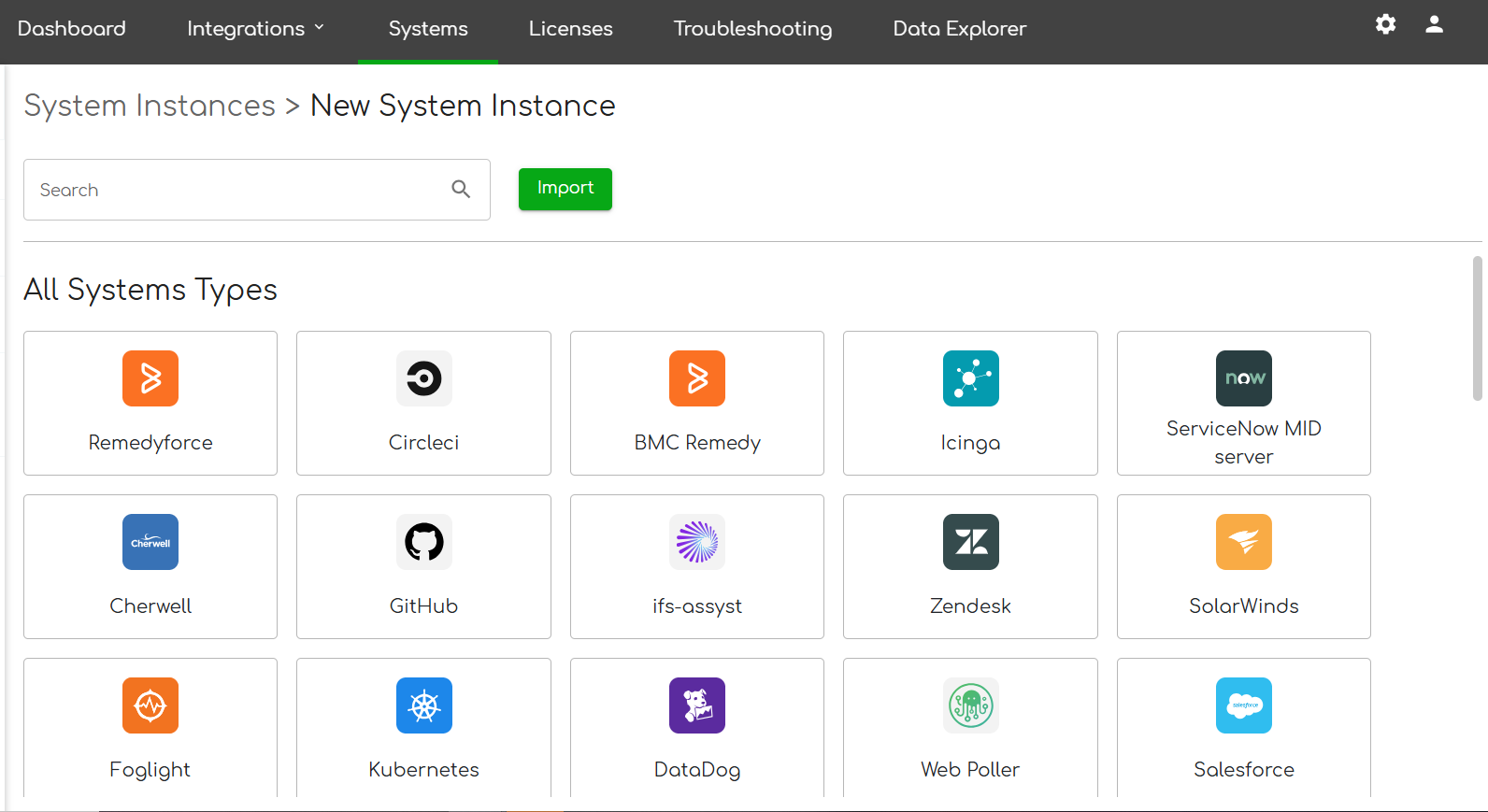Click the Web Poller octopus icon
1488x812 pixels.
click(970, 705)
